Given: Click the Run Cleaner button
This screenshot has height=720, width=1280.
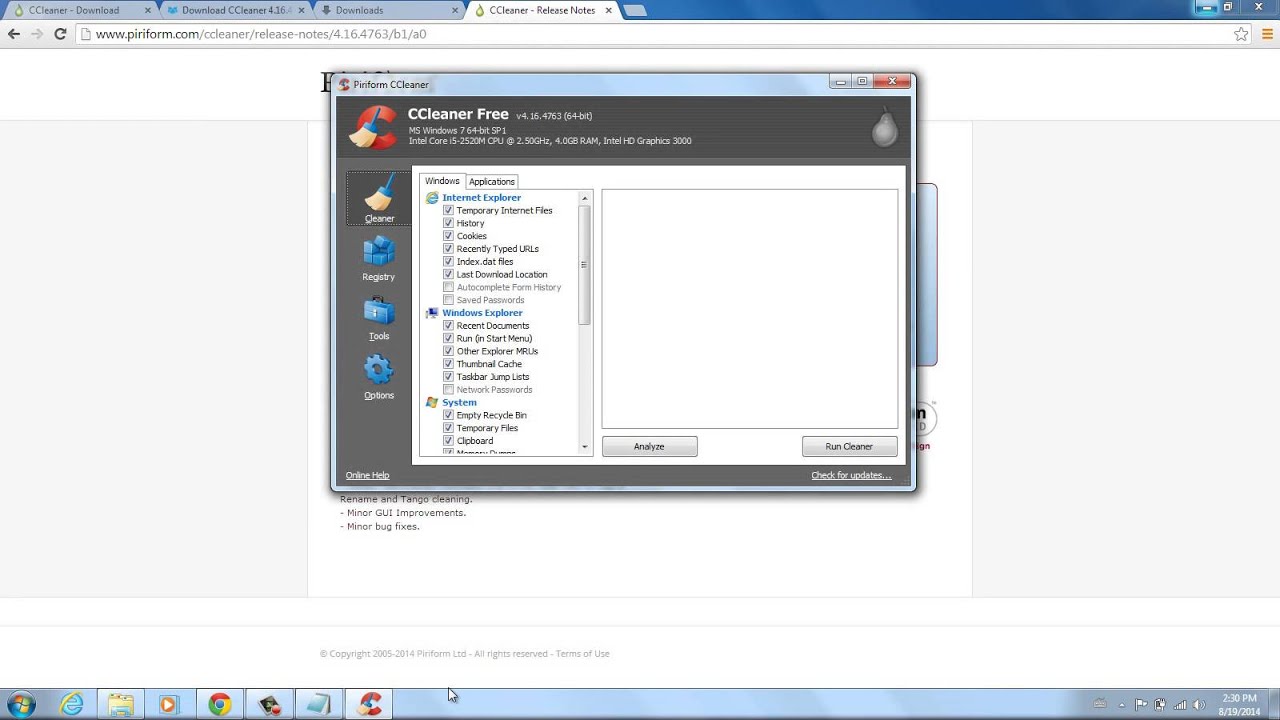Looking at the screenshot, I should pyautogui.click(x=849, y=447).
